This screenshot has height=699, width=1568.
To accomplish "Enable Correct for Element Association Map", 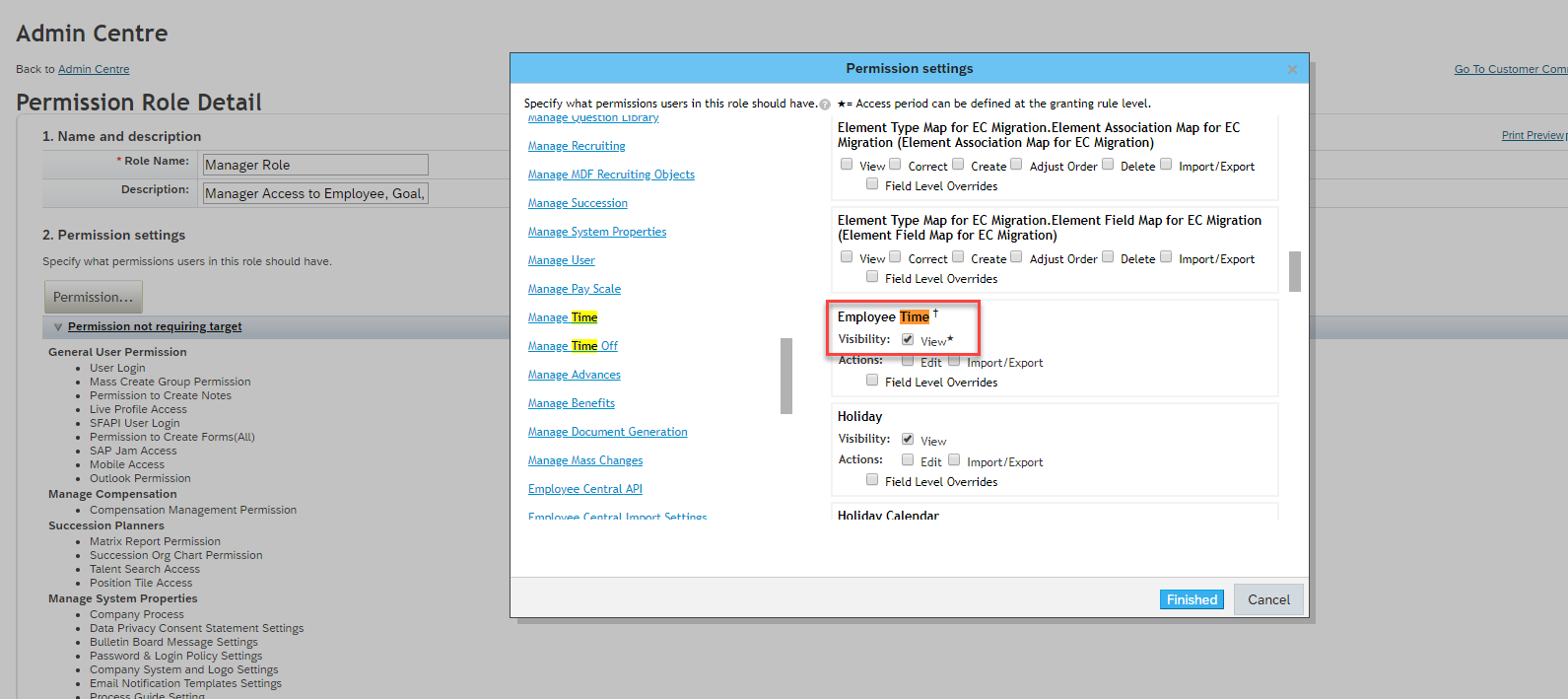I will point(895,165).
